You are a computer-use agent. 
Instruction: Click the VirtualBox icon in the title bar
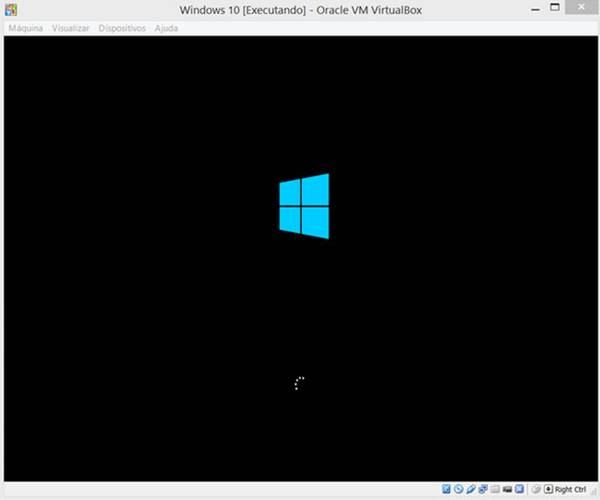[x=11, y=10]
